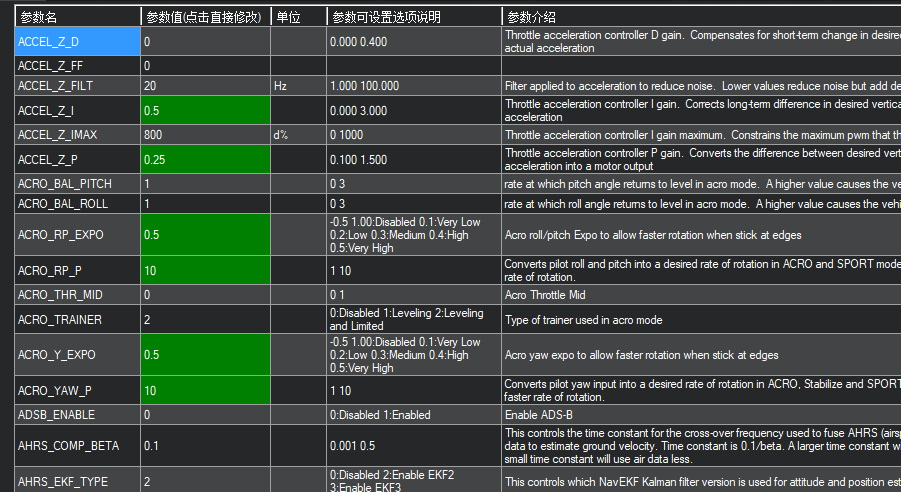The image size is (901, 492).
Task: Change the ADSB_ENABLE value cell
Action: [x=205, y=414]
